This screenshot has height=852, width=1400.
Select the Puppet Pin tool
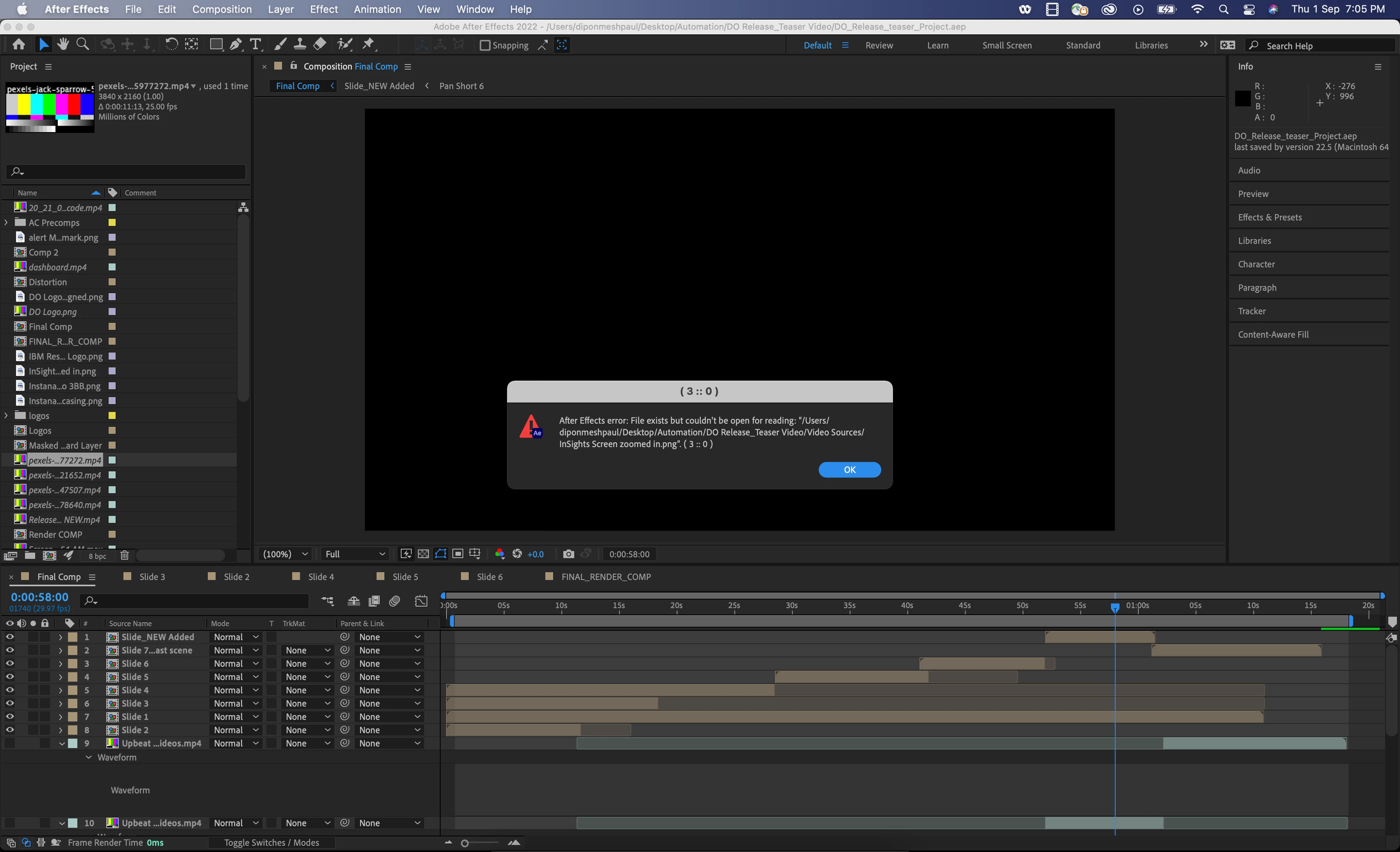click(x=369, y=44)
